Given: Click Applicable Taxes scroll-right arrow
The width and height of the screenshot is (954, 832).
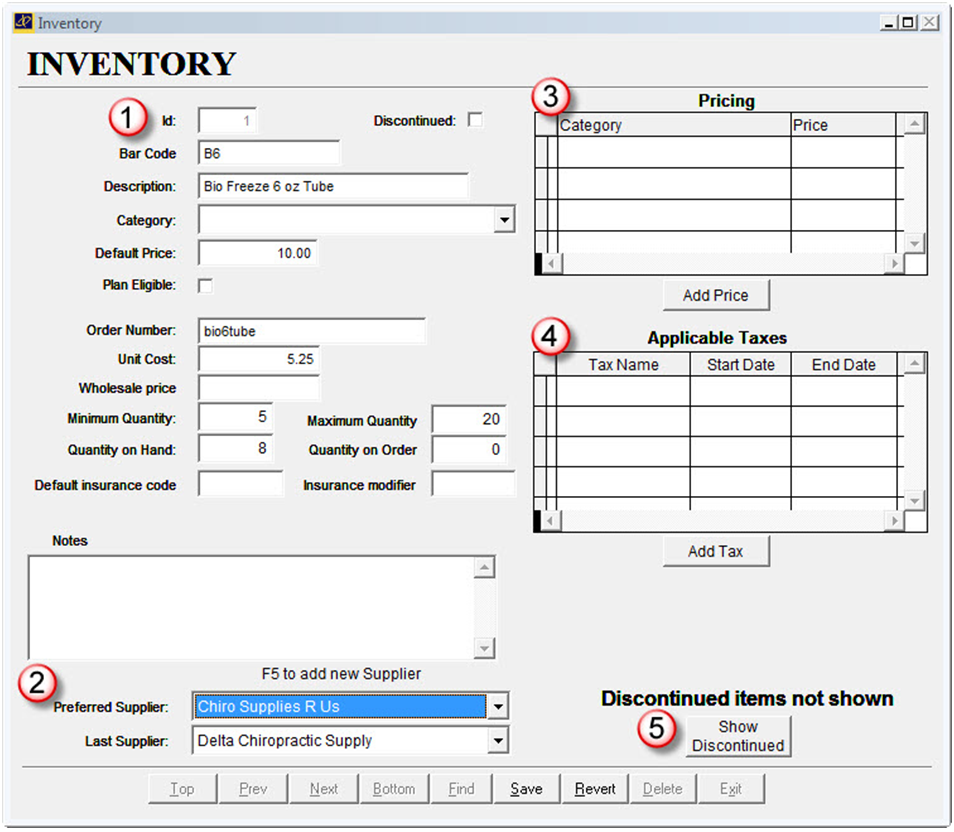Looking at the screenshot, I should click(894, 521).
